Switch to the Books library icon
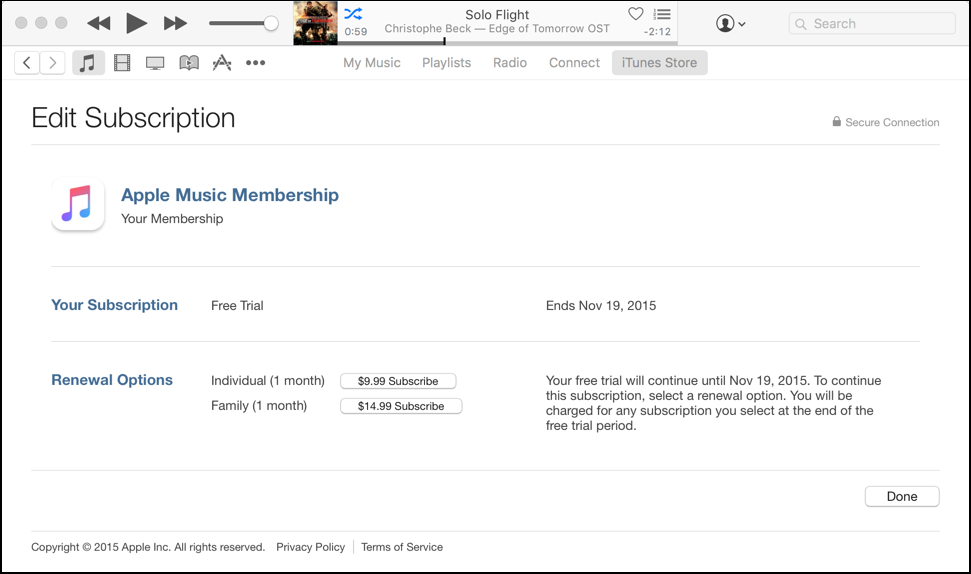Viewport: 971px width, 574px height. click(x=189, y=63)
